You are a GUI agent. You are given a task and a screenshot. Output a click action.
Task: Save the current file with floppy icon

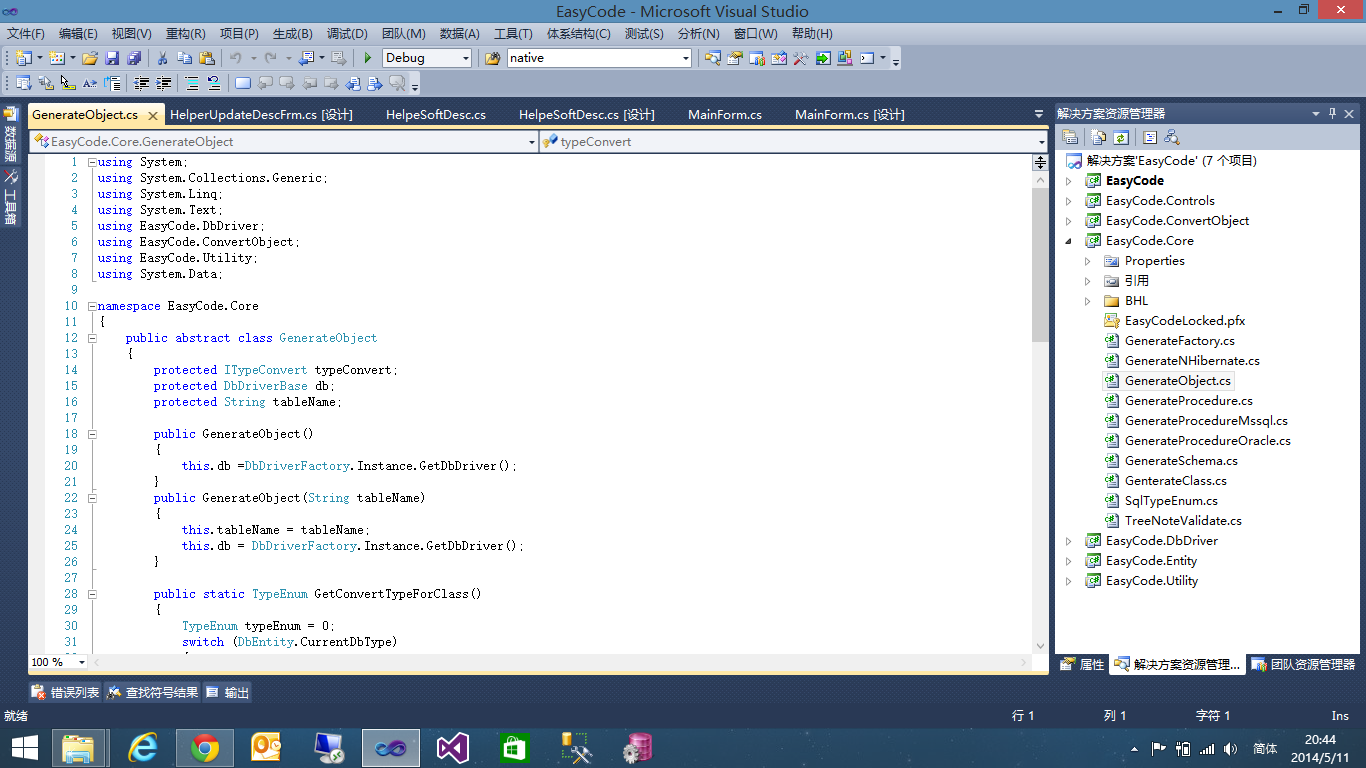(x=112, y=58)
